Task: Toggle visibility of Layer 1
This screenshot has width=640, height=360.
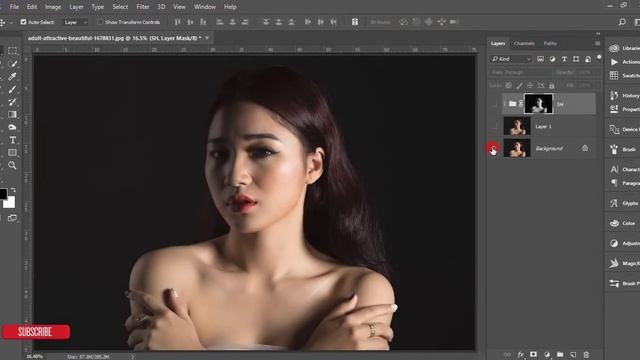Action: pos(494,127)
